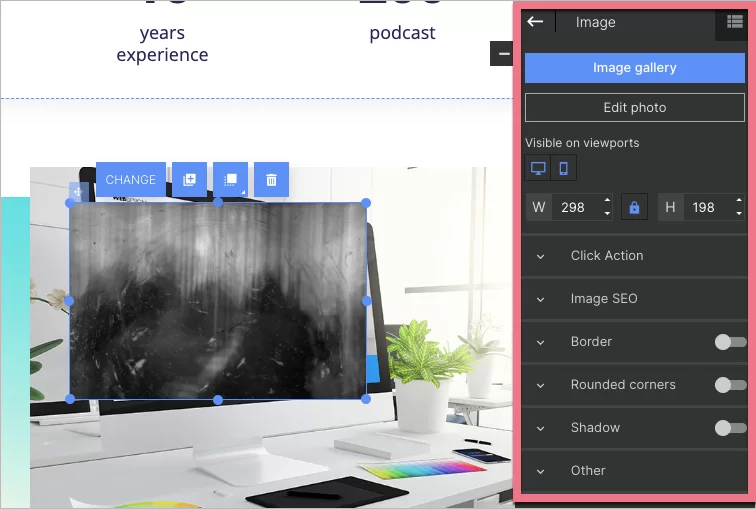Turn on Rounded corners switch
Viewport: 756px width, 509px height.
(x=730, y=385)
